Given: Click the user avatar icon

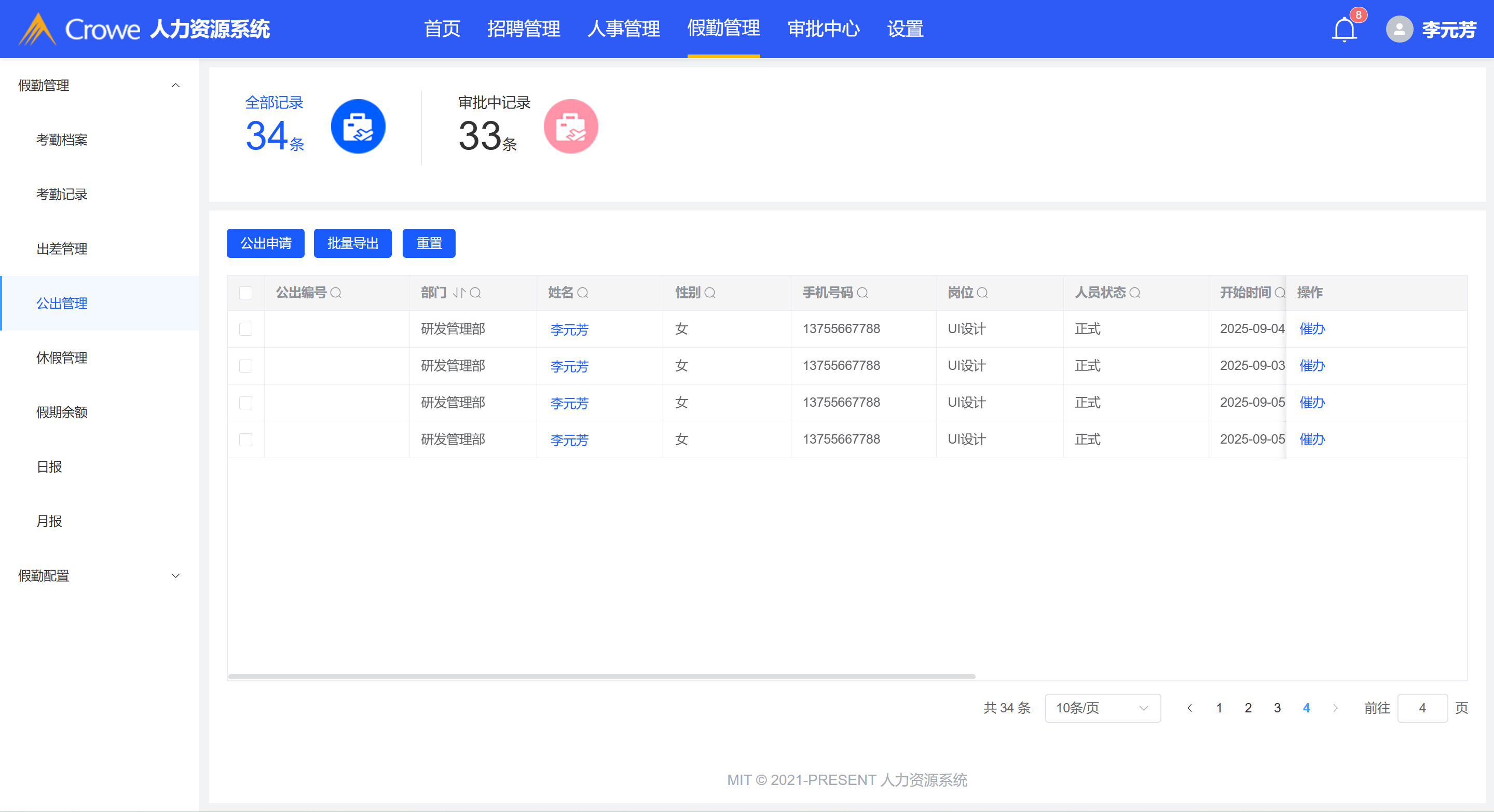Looking at the screenshot, I should (x=1399, y=29).
